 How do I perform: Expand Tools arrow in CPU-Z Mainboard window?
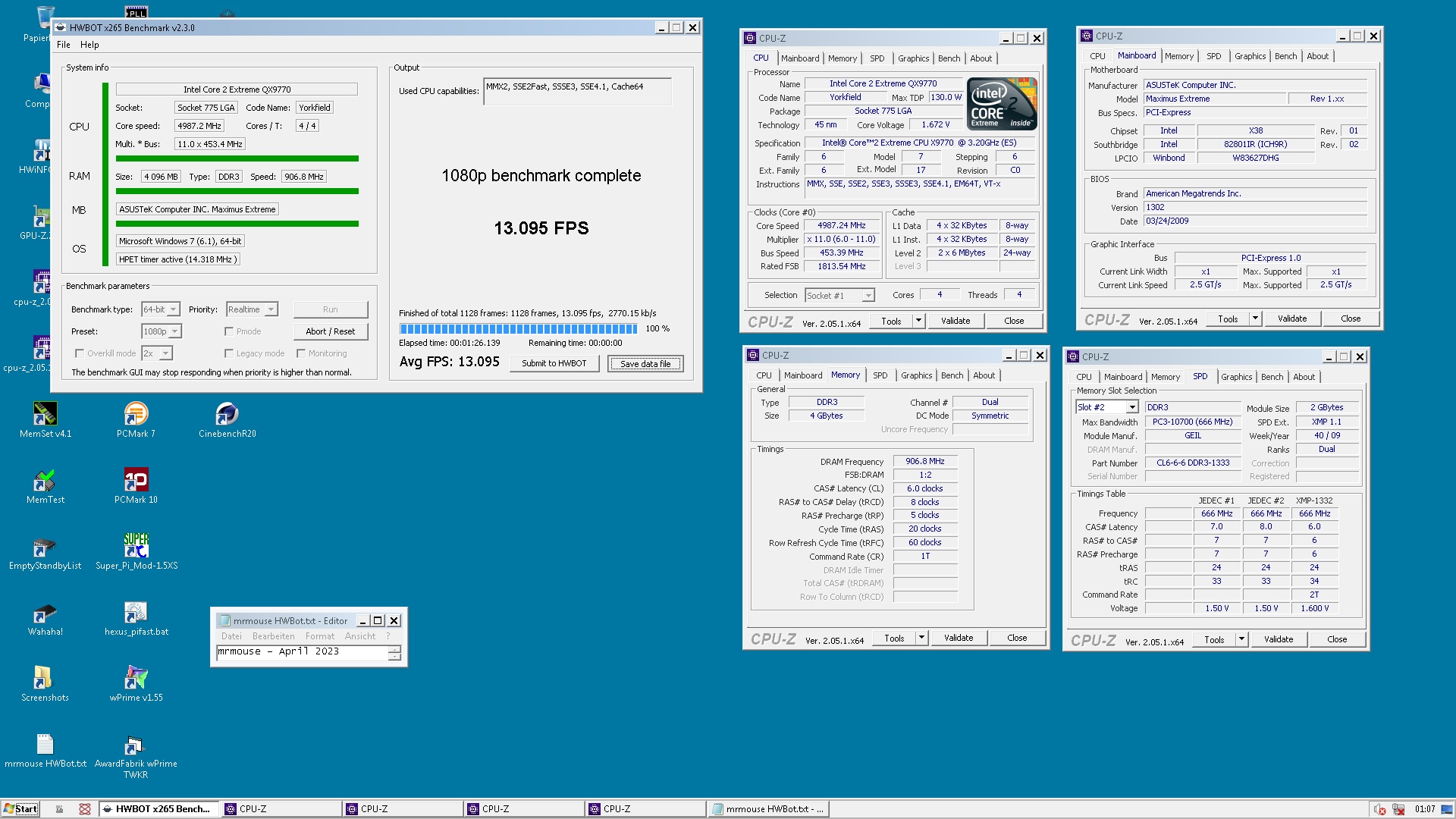tap(1255, 318)
